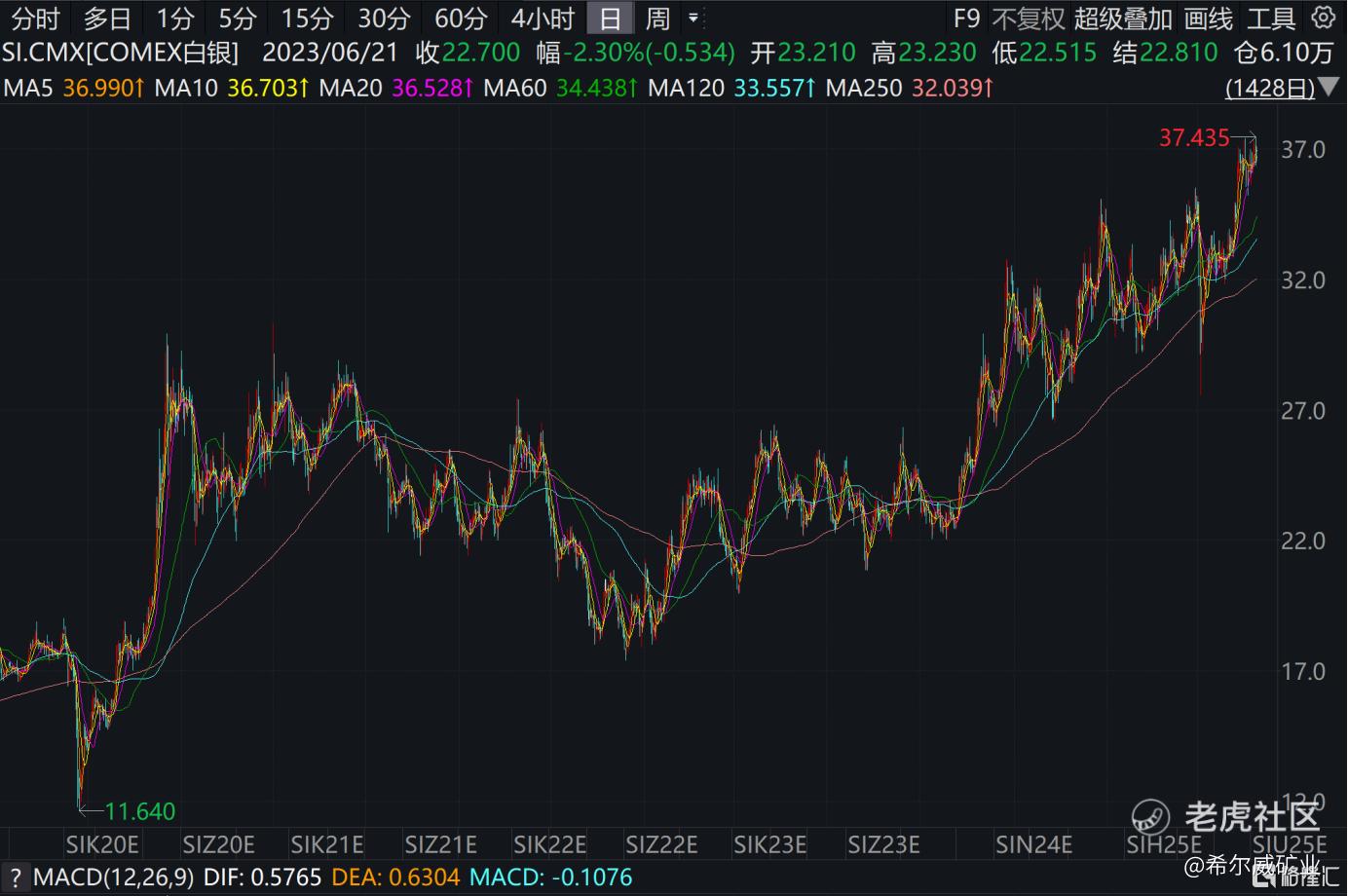Click the SIK20E contract label on time axis
Image resolution: width=1348 pixels, height=896 pixels.
102,844
